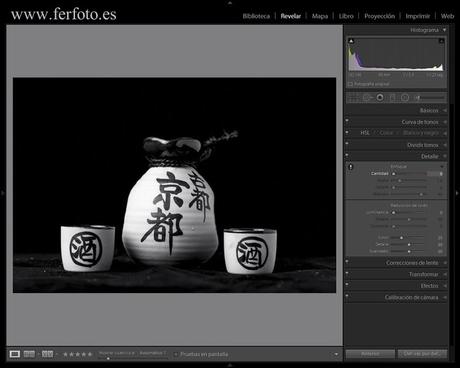Toggle the Dividir tonos panel switch
The width and height of the screenshot is (460, 368).
[x=347, y=143]
